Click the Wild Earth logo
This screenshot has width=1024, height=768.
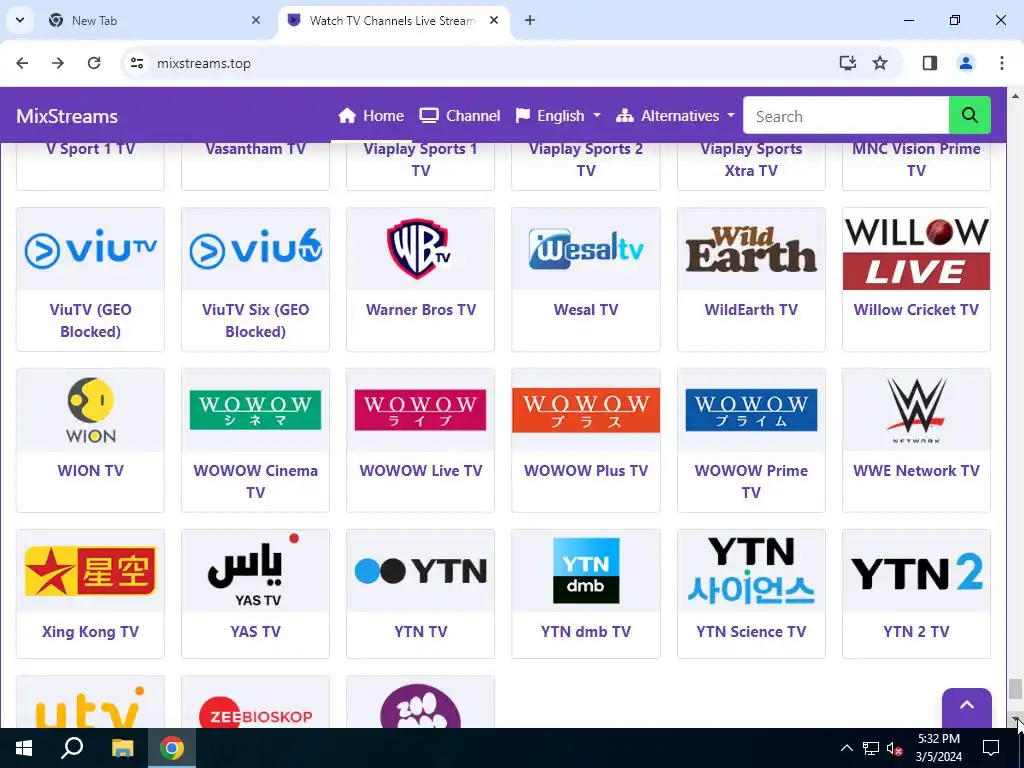[x=751, y=249]
